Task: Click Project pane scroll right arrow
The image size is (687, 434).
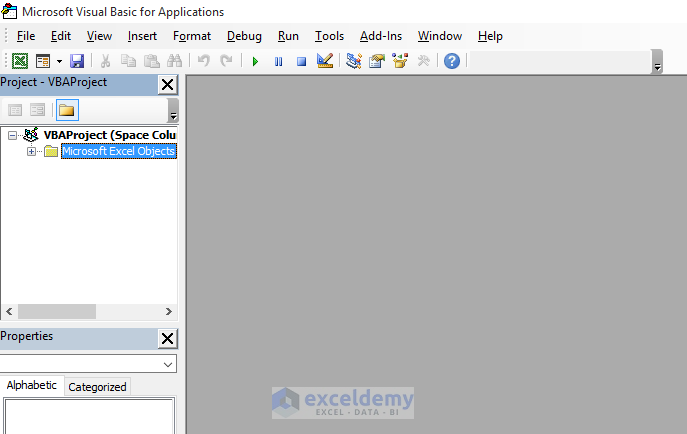Action: [169, 311]
